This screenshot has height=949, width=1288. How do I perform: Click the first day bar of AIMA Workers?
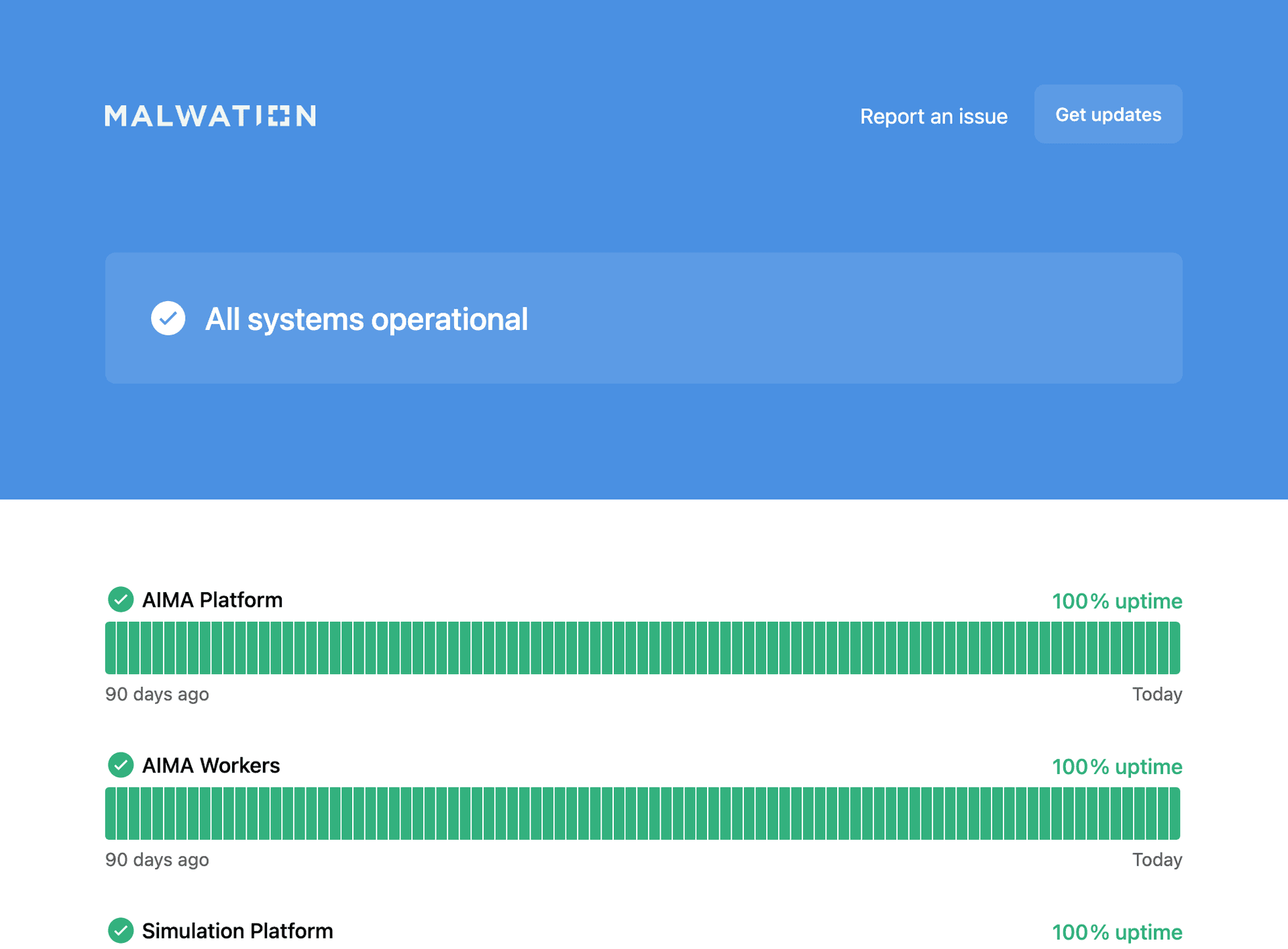point(111,814)
